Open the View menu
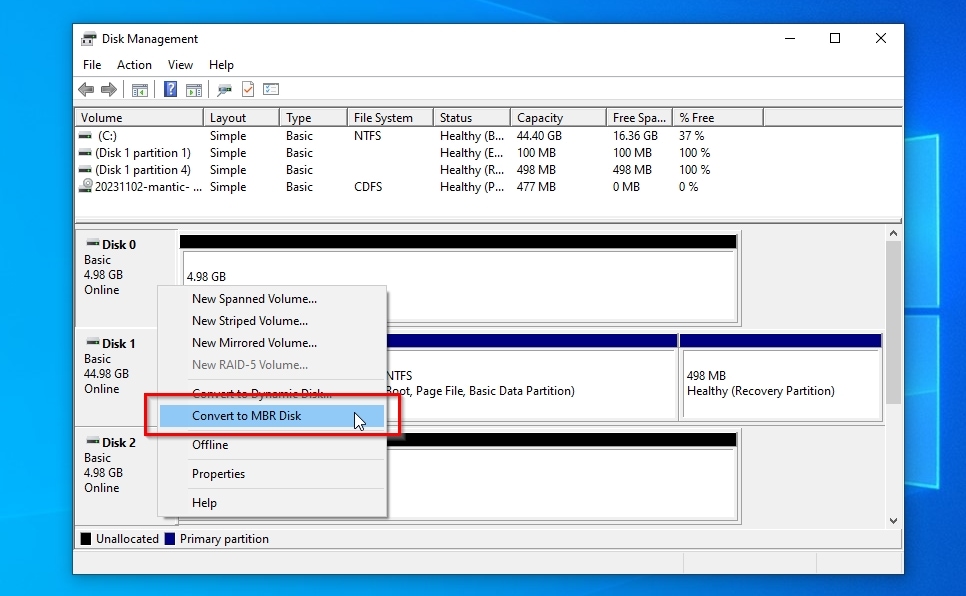This screenshot has height=596, width=966. 180,65
